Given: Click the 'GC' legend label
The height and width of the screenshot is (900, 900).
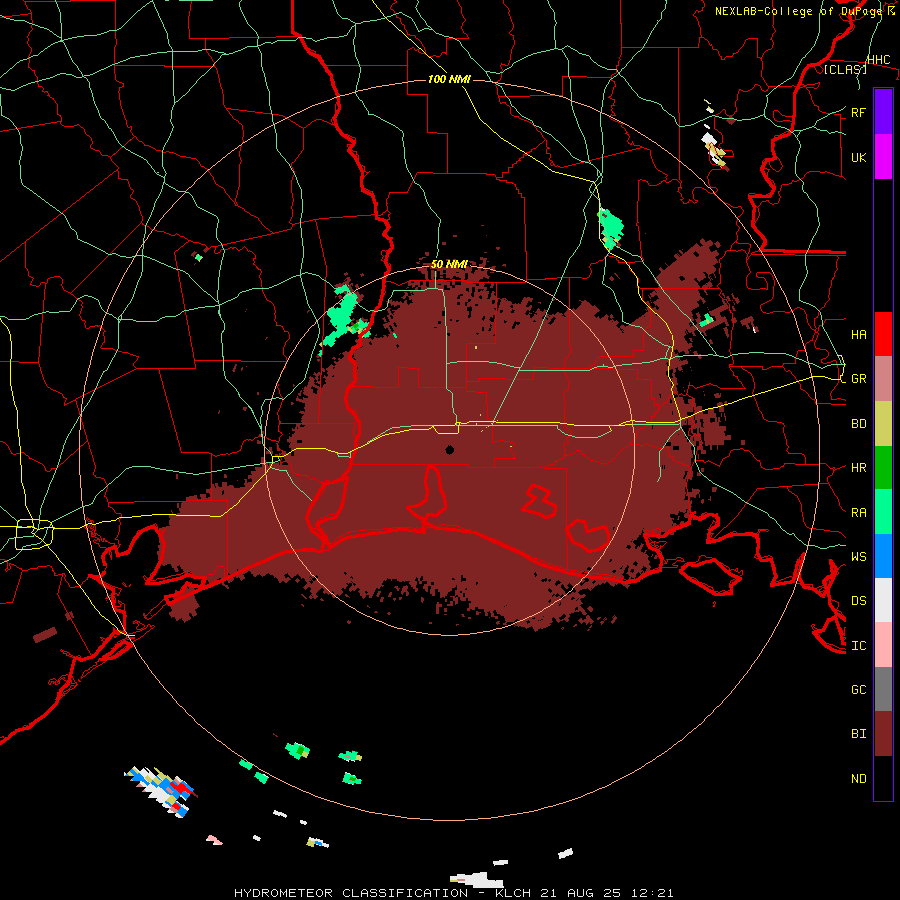Looking at the screenshot, I should [858, 689].
